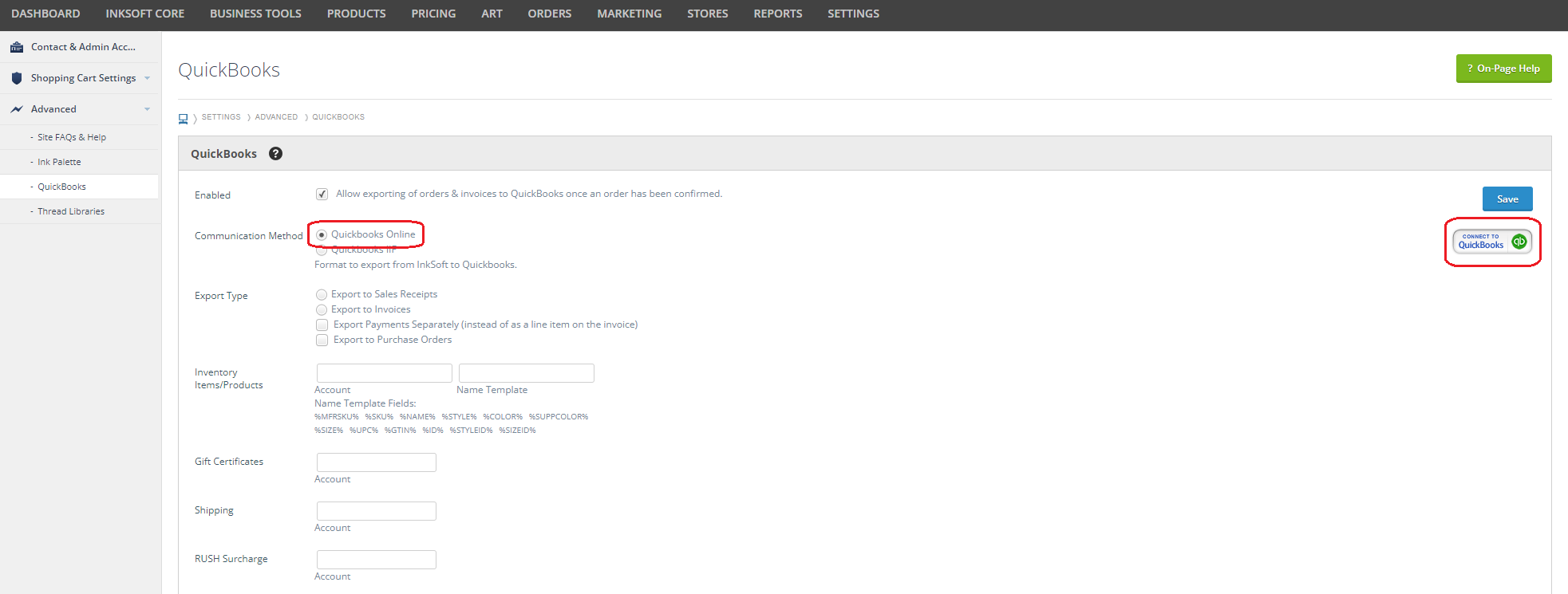This screenshot has width=1568, height=594.
Task: Open the InkSoft Core menu
Action: (145, 14)
